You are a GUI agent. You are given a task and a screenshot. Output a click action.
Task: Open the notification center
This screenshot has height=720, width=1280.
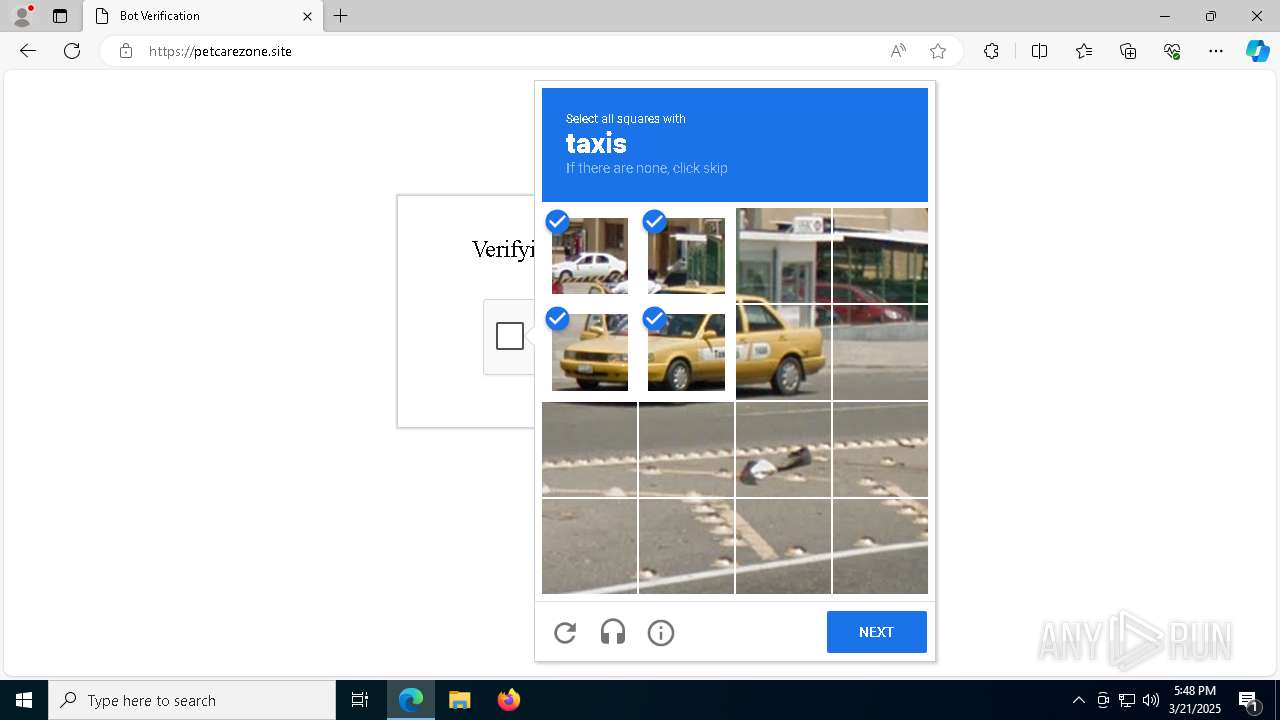click(1249, 700)
